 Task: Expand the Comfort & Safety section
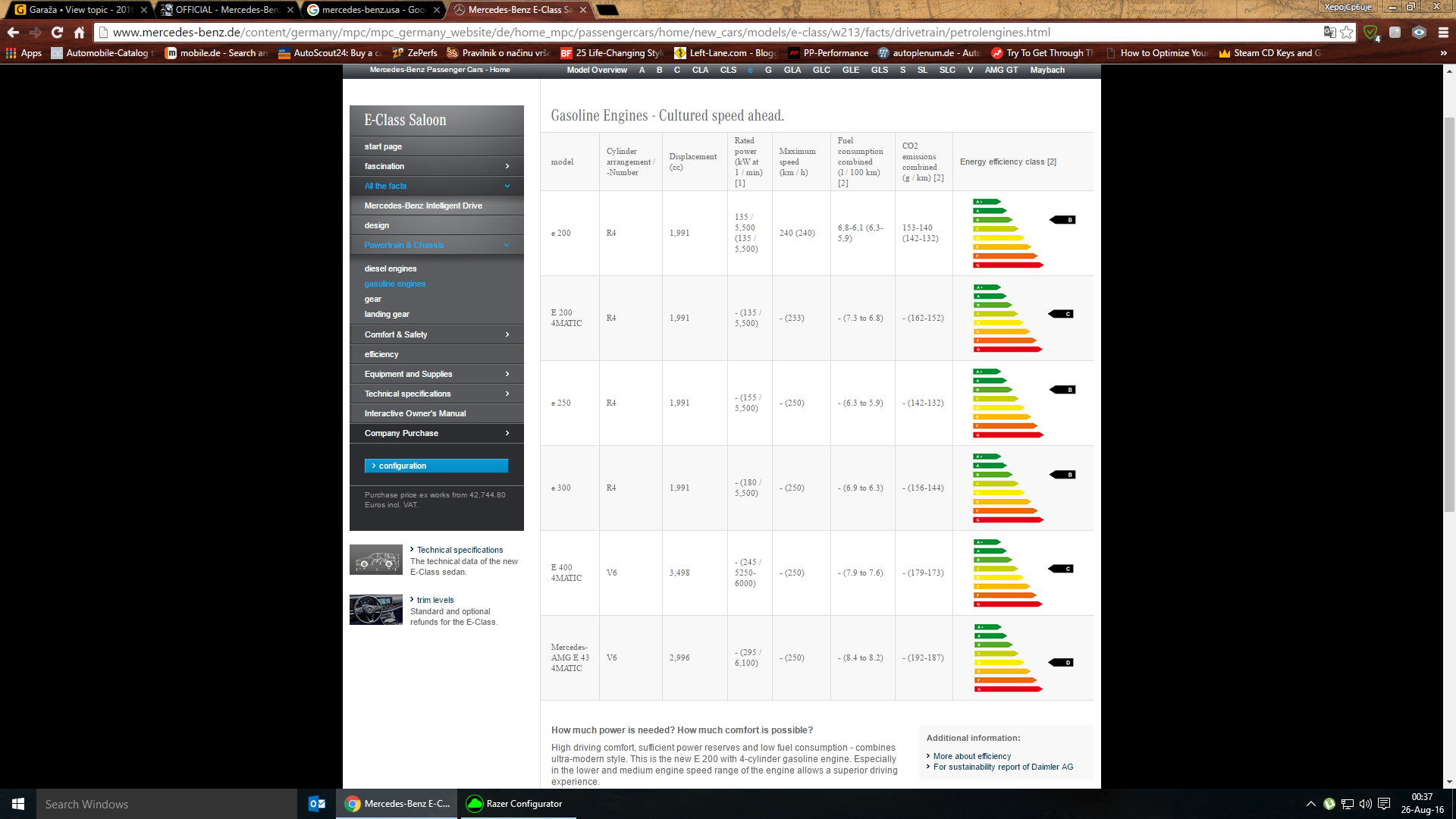[x=437, y=334]
